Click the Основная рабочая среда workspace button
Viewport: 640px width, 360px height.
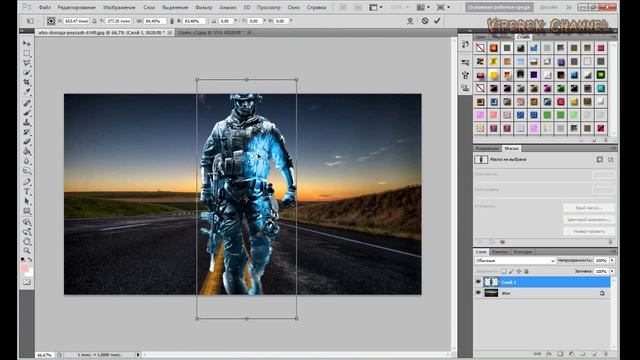[499, 7]
